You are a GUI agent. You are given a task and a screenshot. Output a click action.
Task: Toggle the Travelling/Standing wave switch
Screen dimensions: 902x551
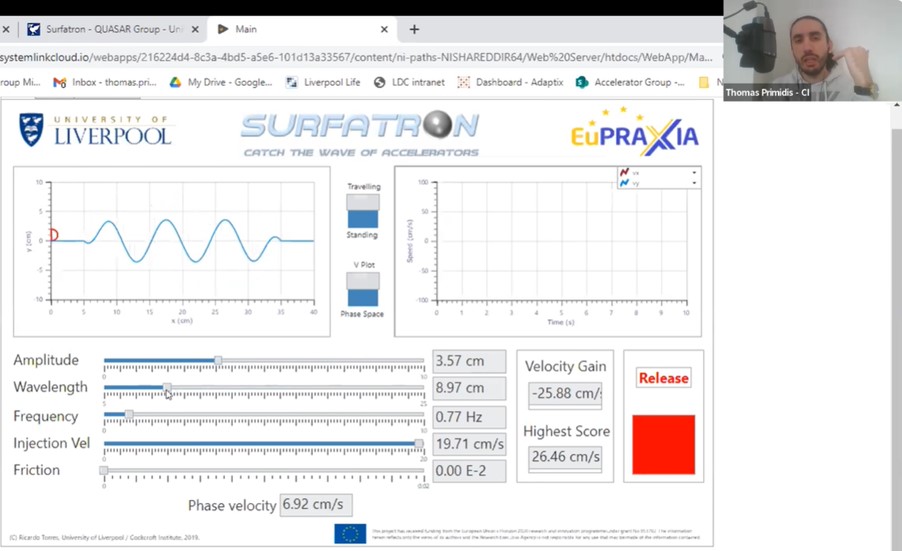[362, 211]
